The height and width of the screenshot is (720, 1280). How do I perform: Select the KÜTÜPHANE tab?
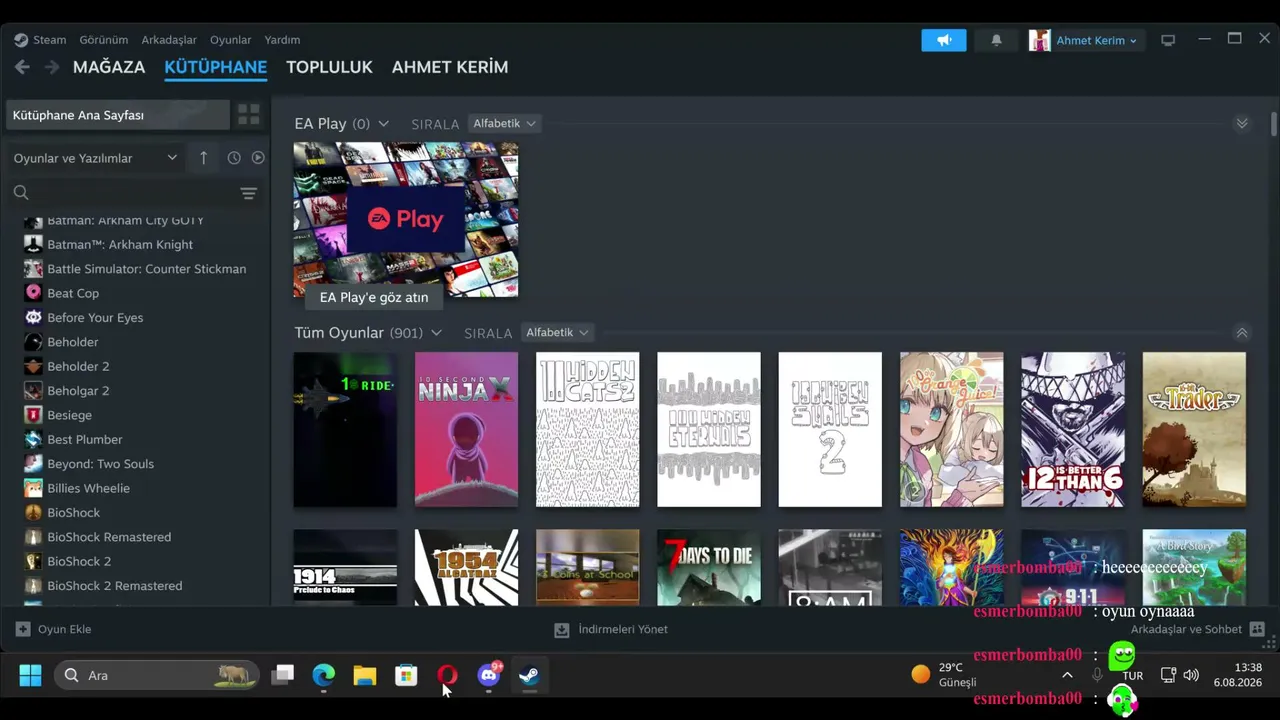[216, 67]
